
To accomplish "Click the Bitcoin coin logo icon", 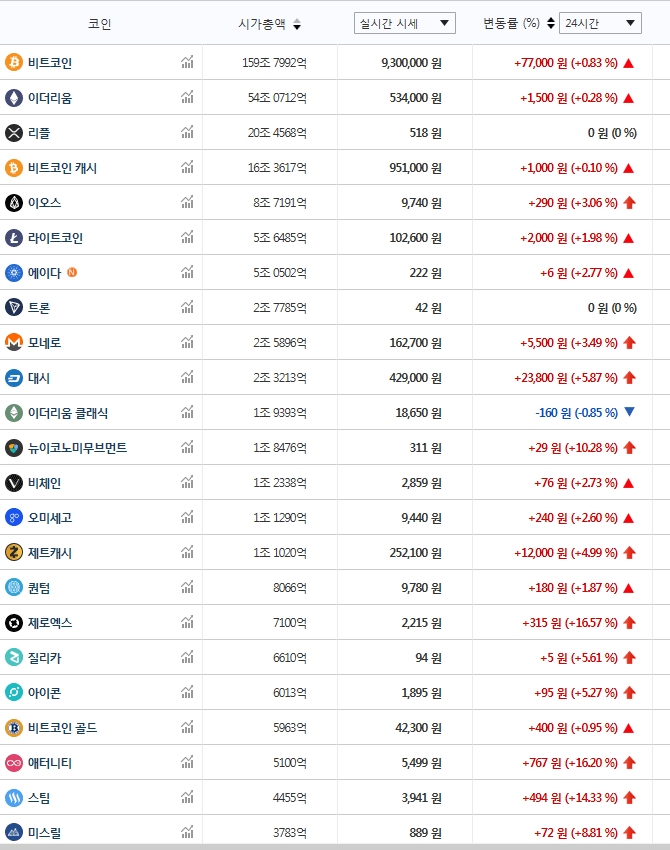I will [14, 63].
